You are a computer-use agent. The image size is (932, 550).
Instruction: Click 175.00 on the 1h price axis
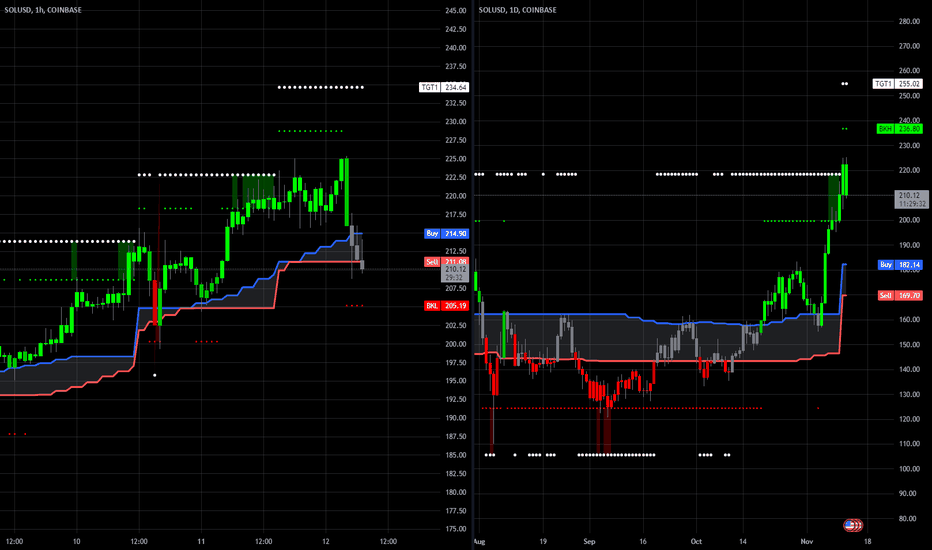point(455,529)
